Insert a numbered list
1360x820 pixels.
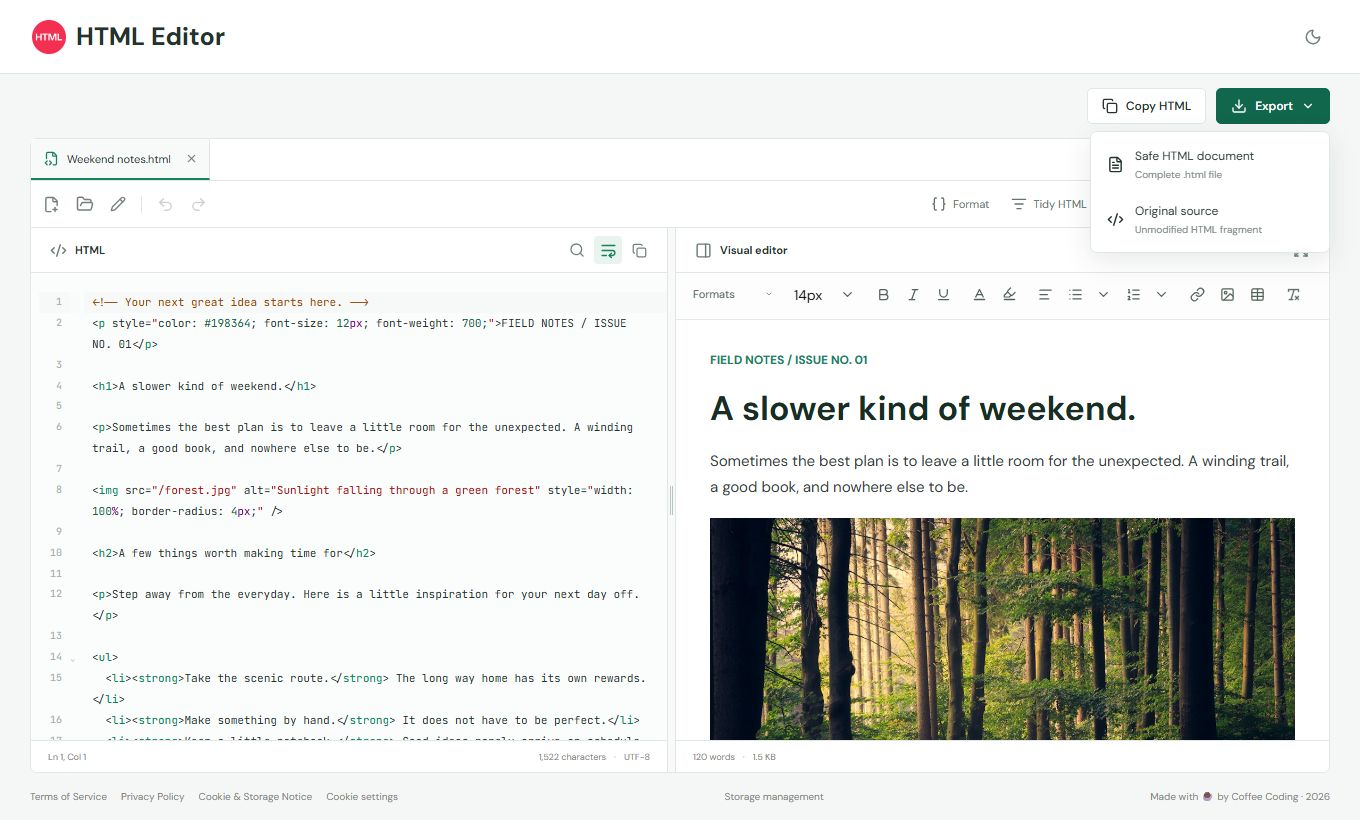coord(1133,294)
